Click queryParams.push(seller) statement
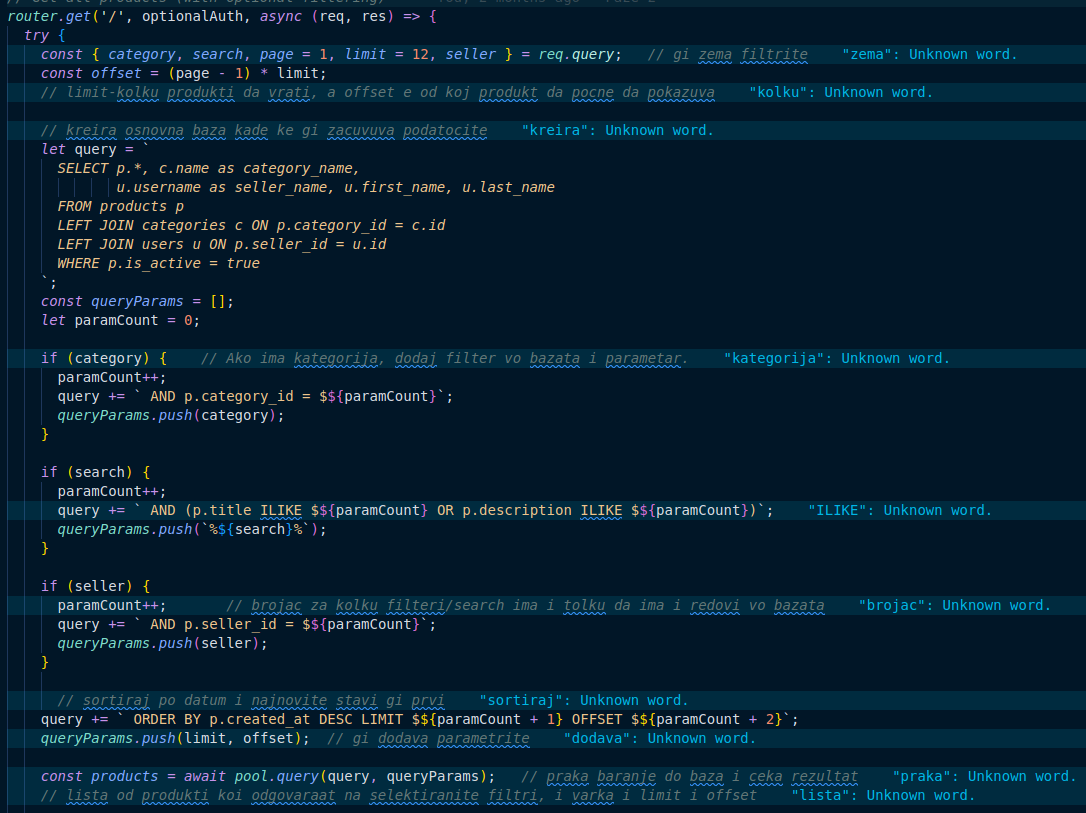 coord(162,643)
